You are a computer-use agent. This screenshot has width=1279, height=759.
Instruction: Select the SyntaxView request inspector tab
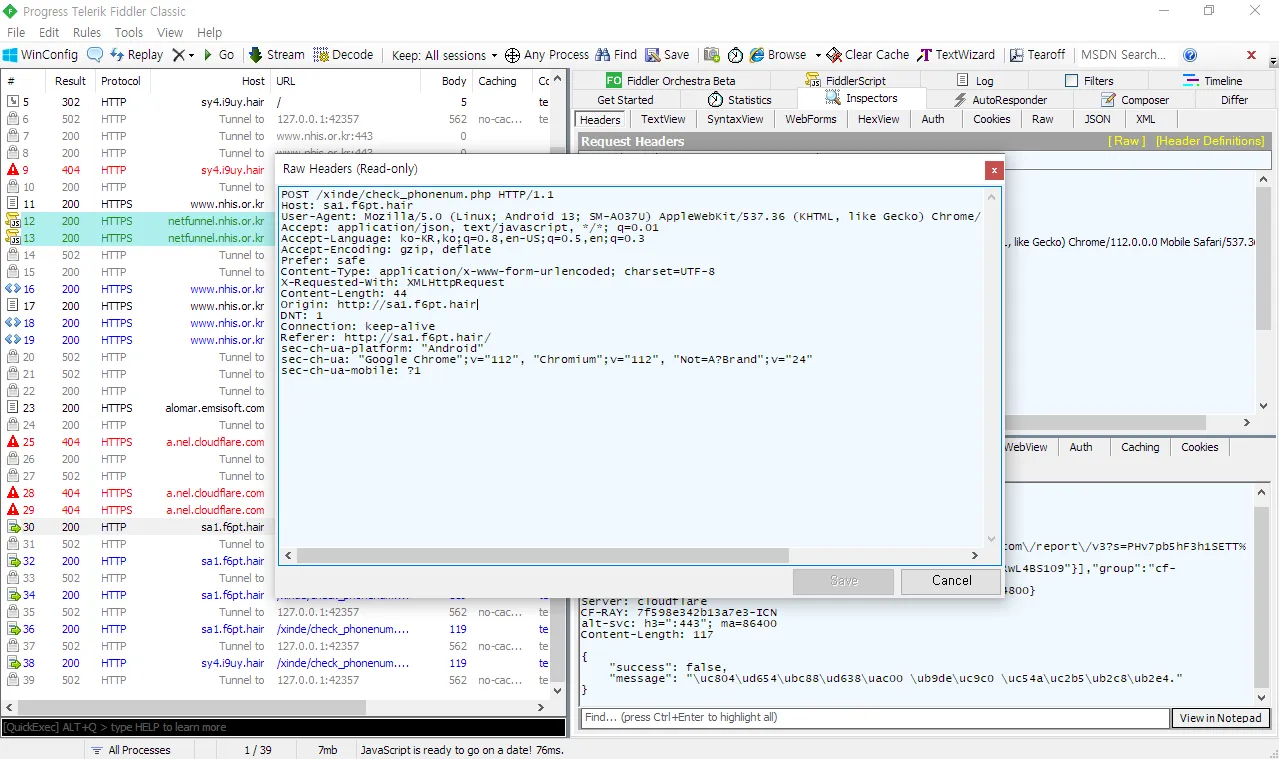pyautogui.click(x=735, y=119)
